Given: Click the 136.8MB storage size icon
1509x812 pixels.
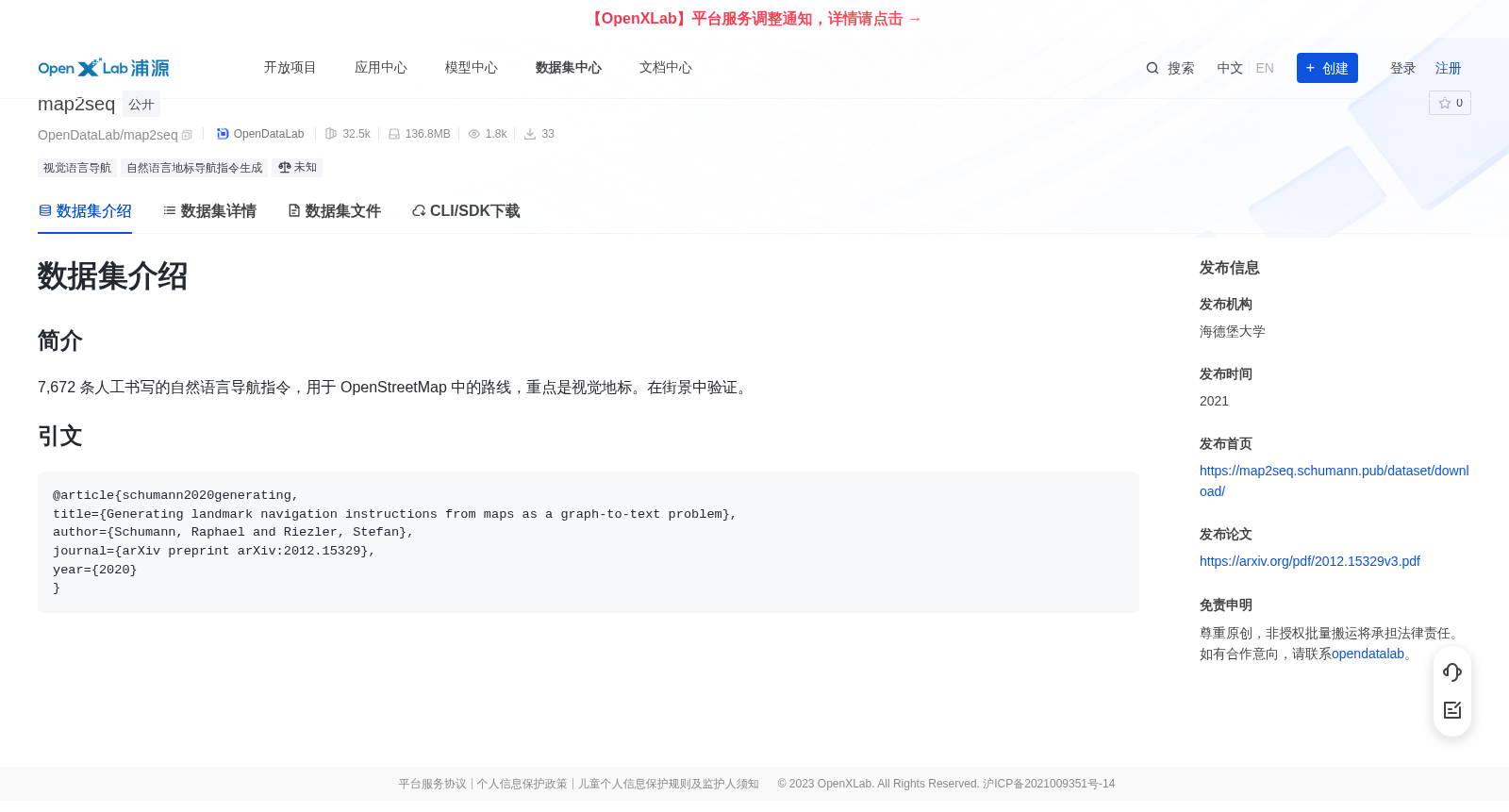Looking at the screenshot, I should (394, 134).
